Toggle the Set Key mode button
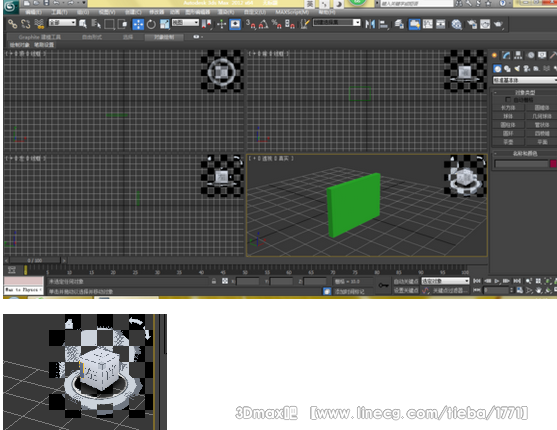Image resolution: width=557 pixels, height=430 pixels. coord(406,290)
